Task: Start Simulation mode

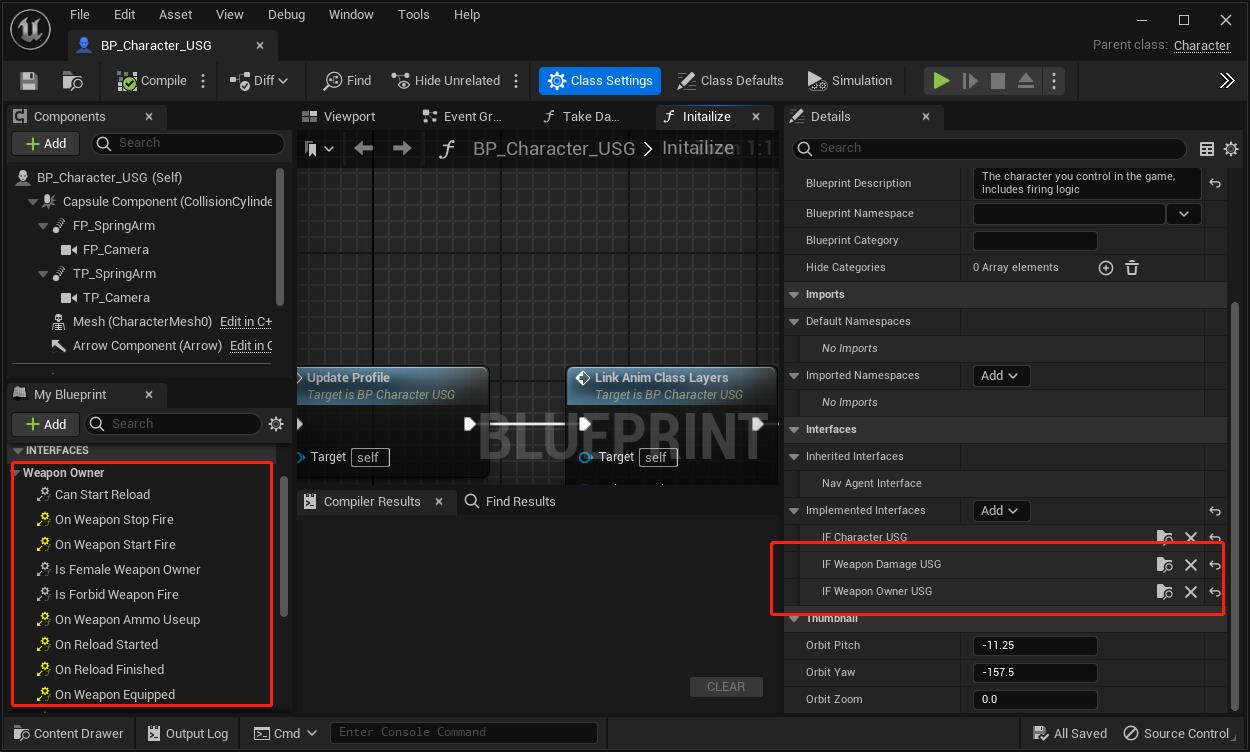Action: [x=849, y=81]
